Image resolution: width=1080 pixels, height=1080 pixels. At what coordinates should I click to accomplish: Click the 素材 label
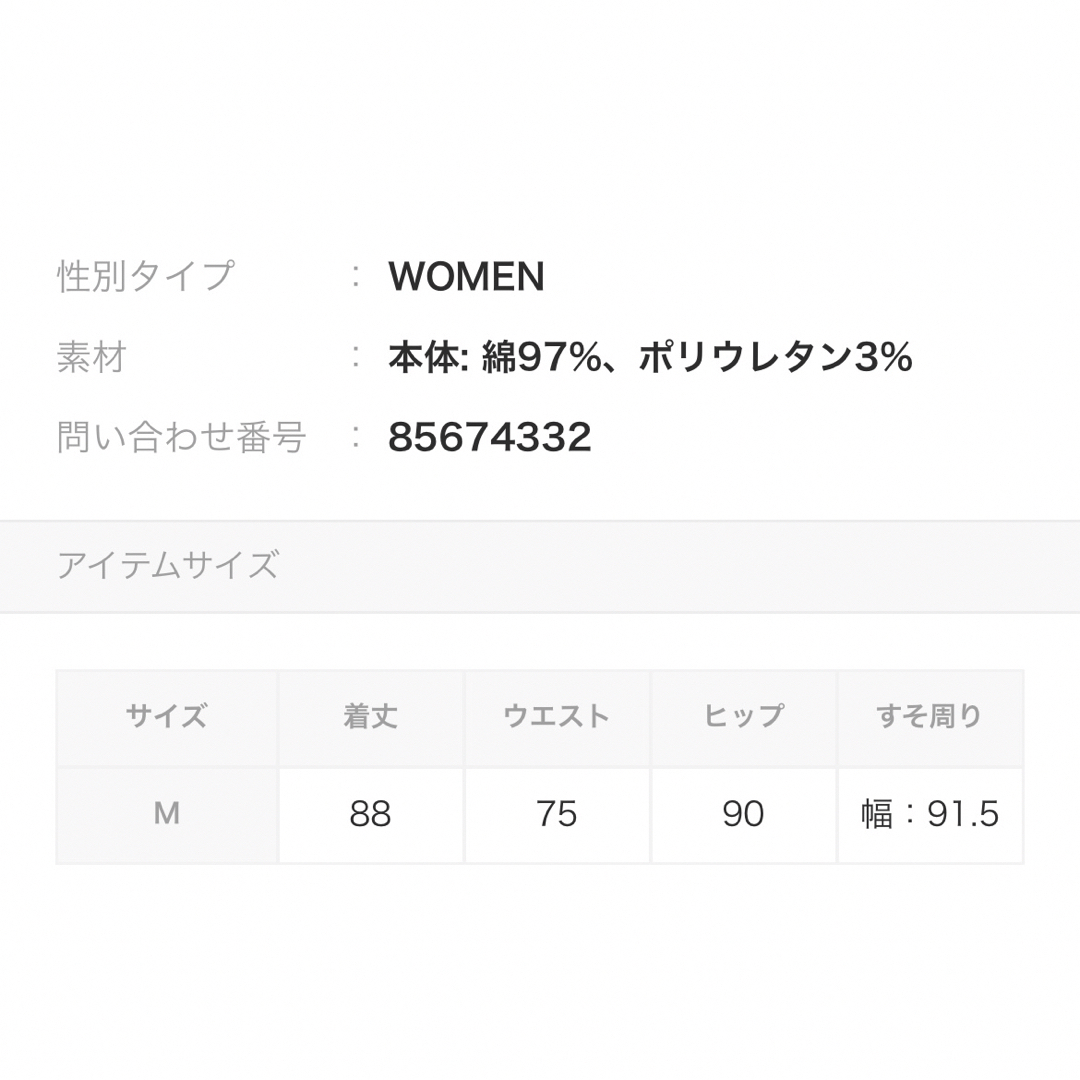92,357
